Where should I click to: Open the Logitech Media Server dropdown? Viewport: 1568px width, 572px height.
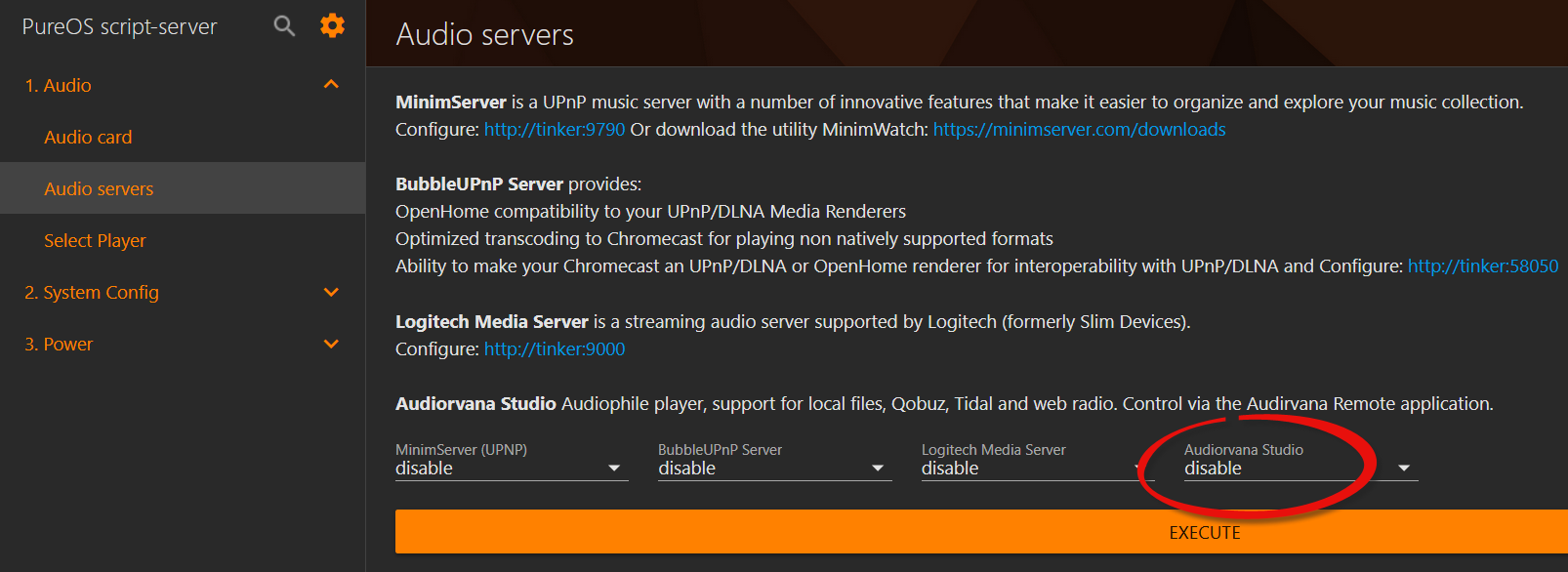pyautogui.click(x=1038, y=469)
